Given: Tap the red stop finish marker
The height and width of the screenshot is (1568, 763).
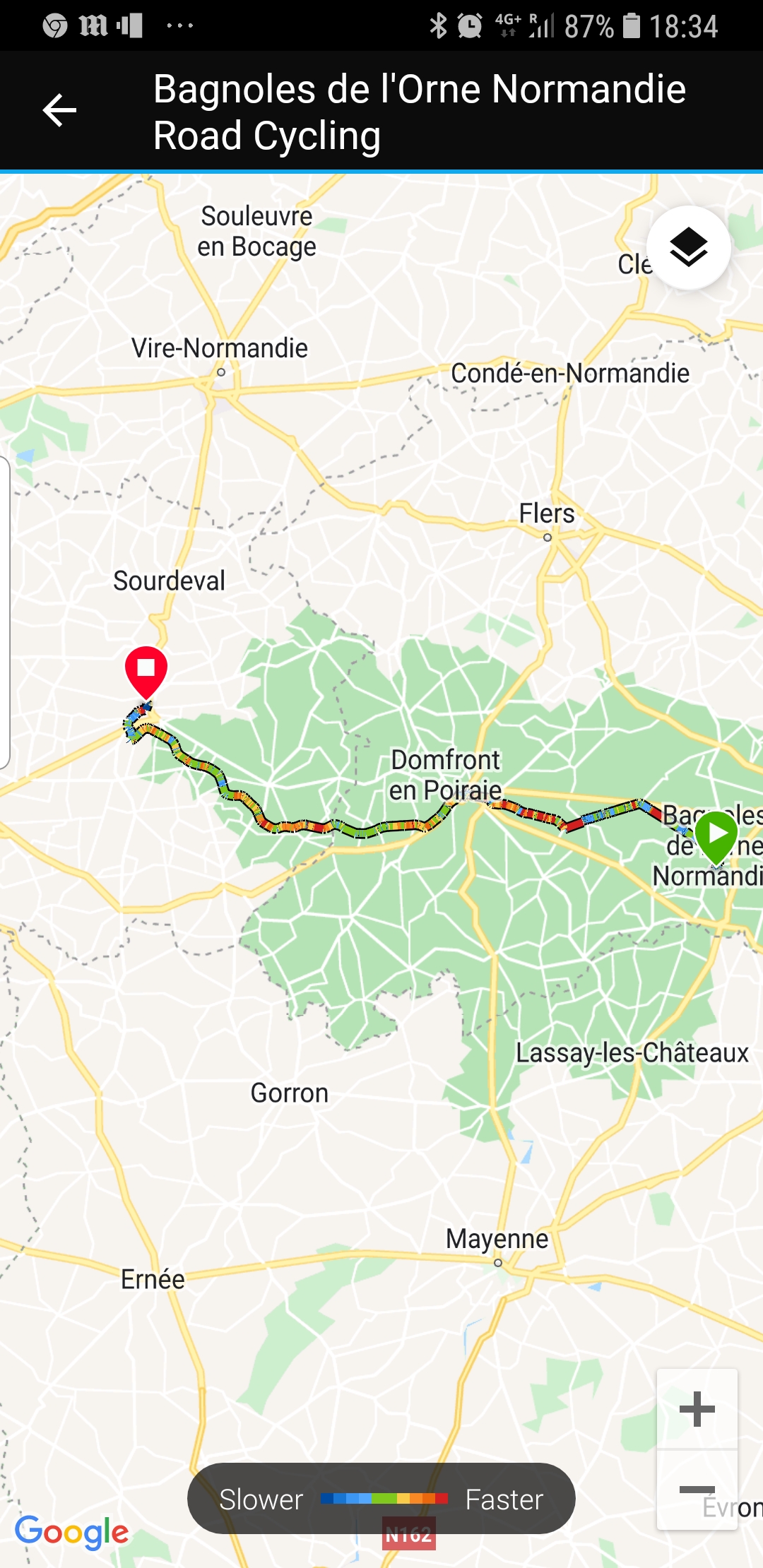Looking at the screenshot, I should point(146,672).
